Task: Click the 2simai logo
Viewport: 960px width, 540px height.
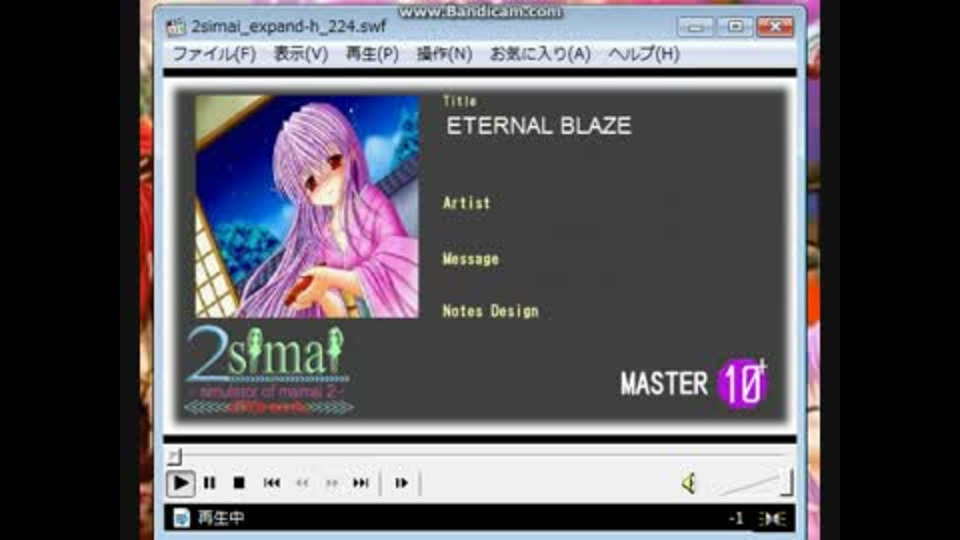Action: click(269, 370)
